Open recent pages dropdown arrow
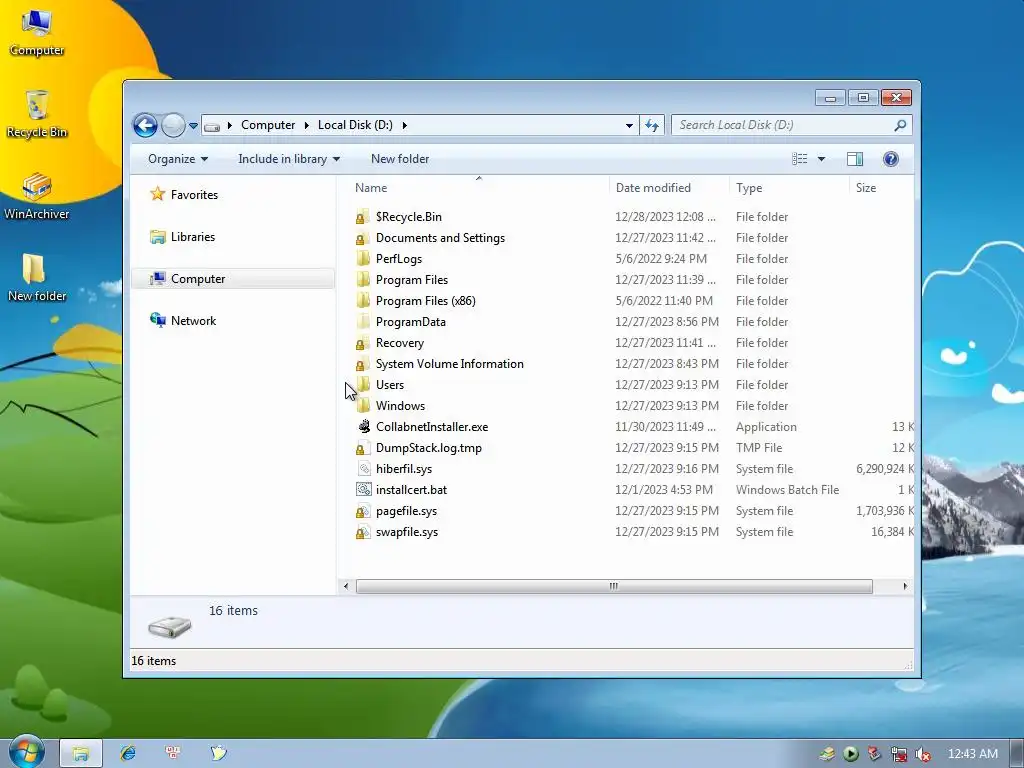Screen dimensions: 1024x768 coord(193,125)
